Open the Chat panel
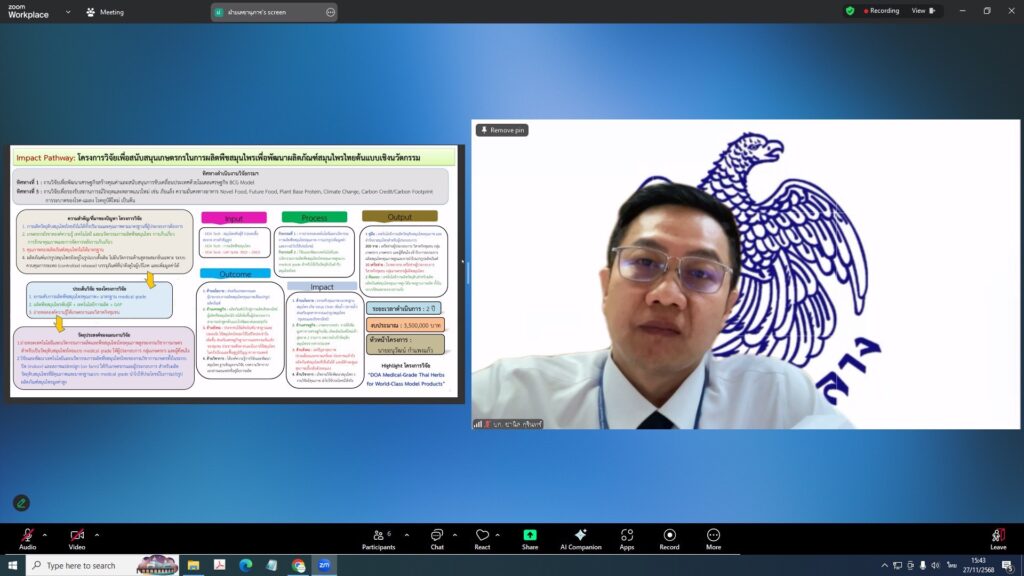 point(436,538)
